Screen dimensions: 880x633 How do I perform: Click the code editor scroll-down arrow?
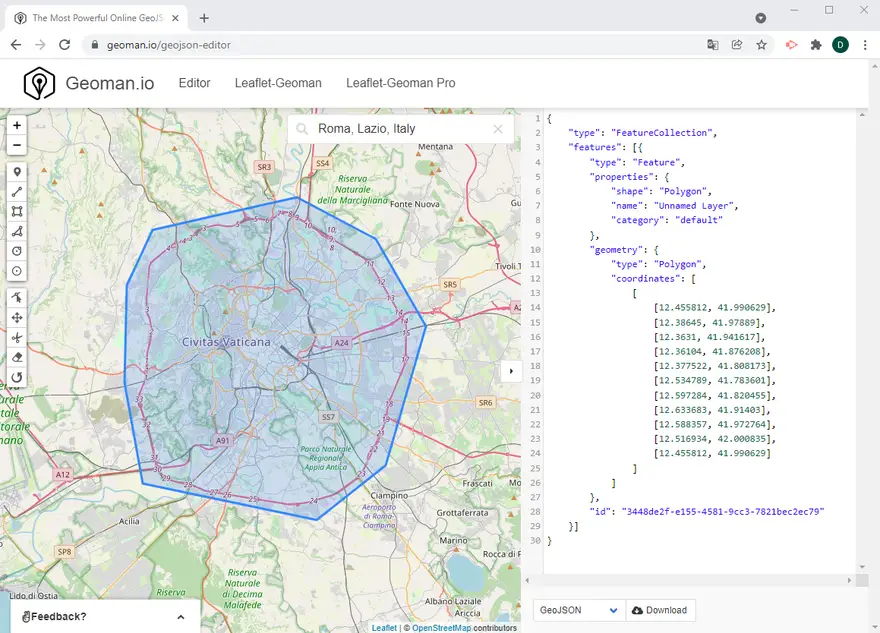click(862, 567)
